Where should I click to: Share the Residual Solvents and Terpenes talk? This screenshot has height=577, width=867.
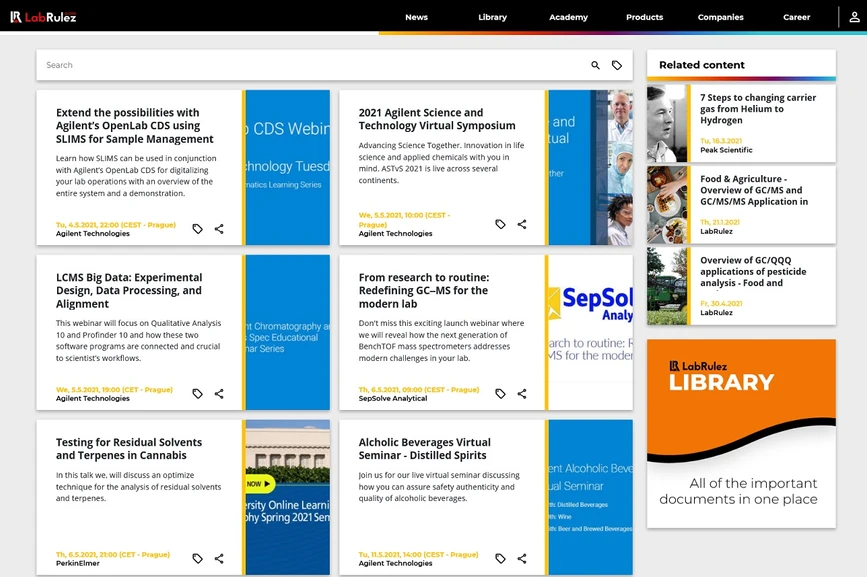coord(219,558)
